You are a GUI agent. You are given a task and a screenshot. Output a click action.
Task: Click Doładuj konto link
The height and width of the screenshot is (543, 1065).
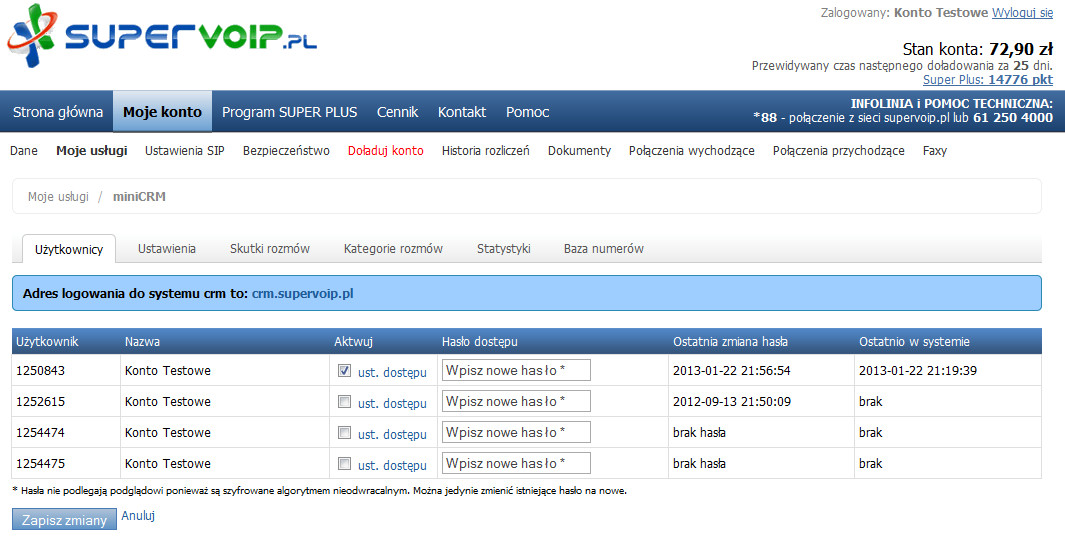pos(386,151)
